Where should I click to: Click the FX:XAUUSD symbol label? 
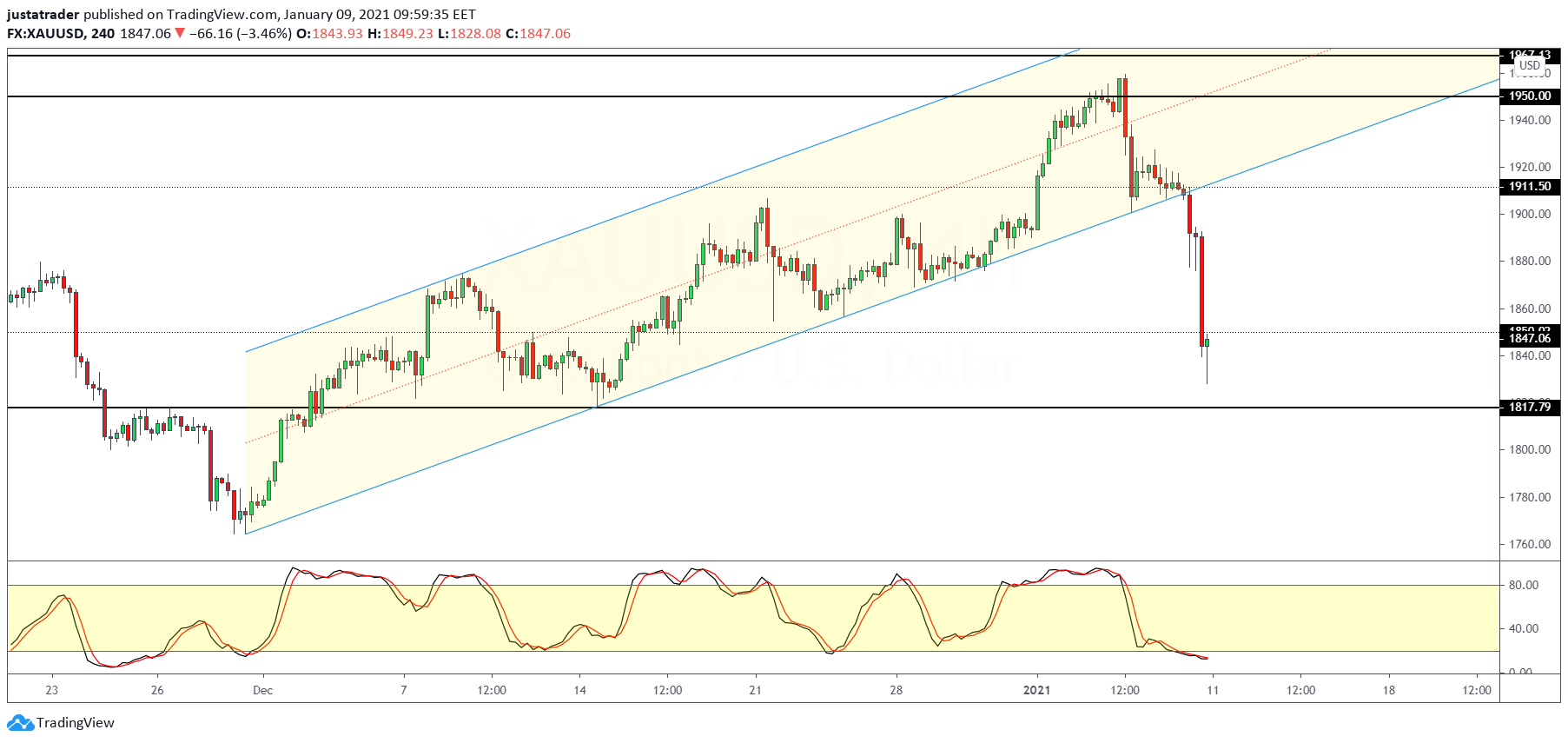click(x=45, y=34)
